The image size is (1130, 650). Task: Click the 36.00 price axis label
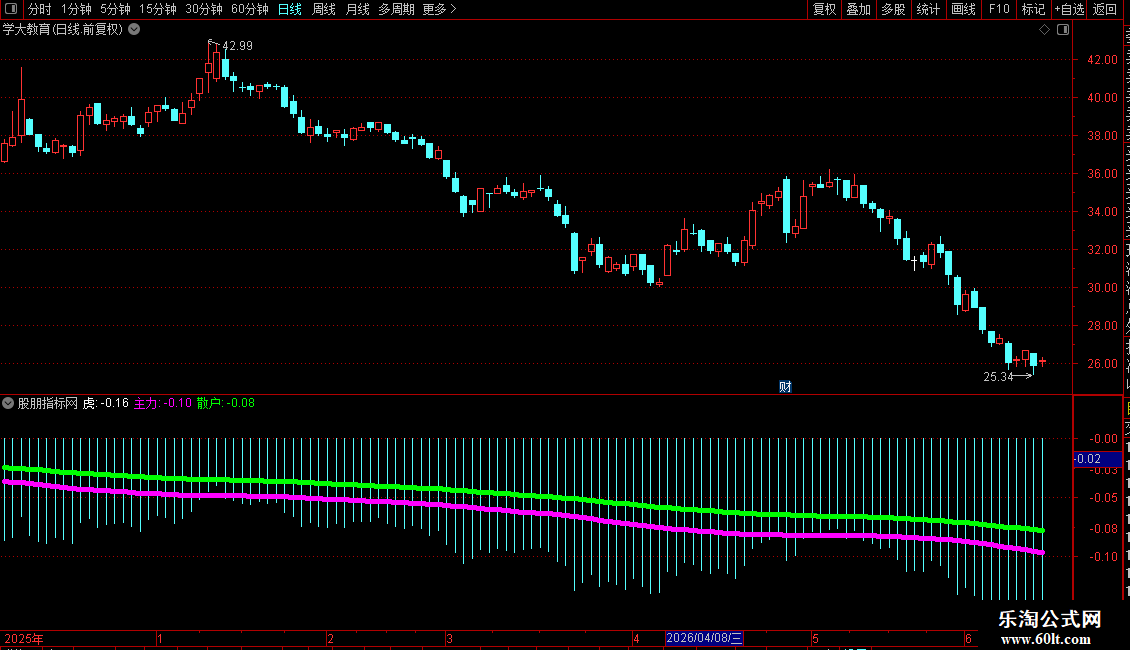click(1103, 174)
